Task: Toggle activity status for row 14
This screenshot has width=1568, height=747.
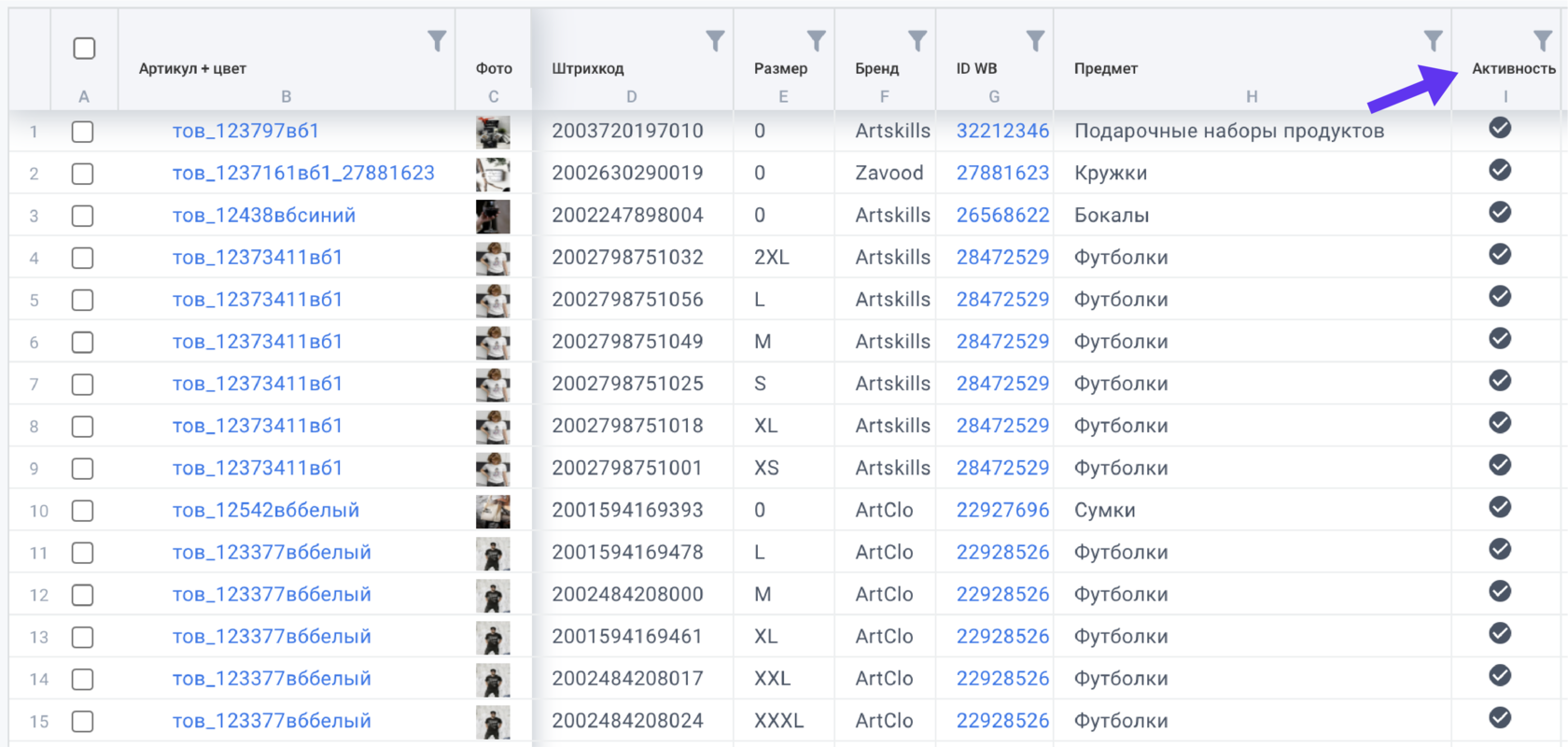Action: tap(1500, 676)
